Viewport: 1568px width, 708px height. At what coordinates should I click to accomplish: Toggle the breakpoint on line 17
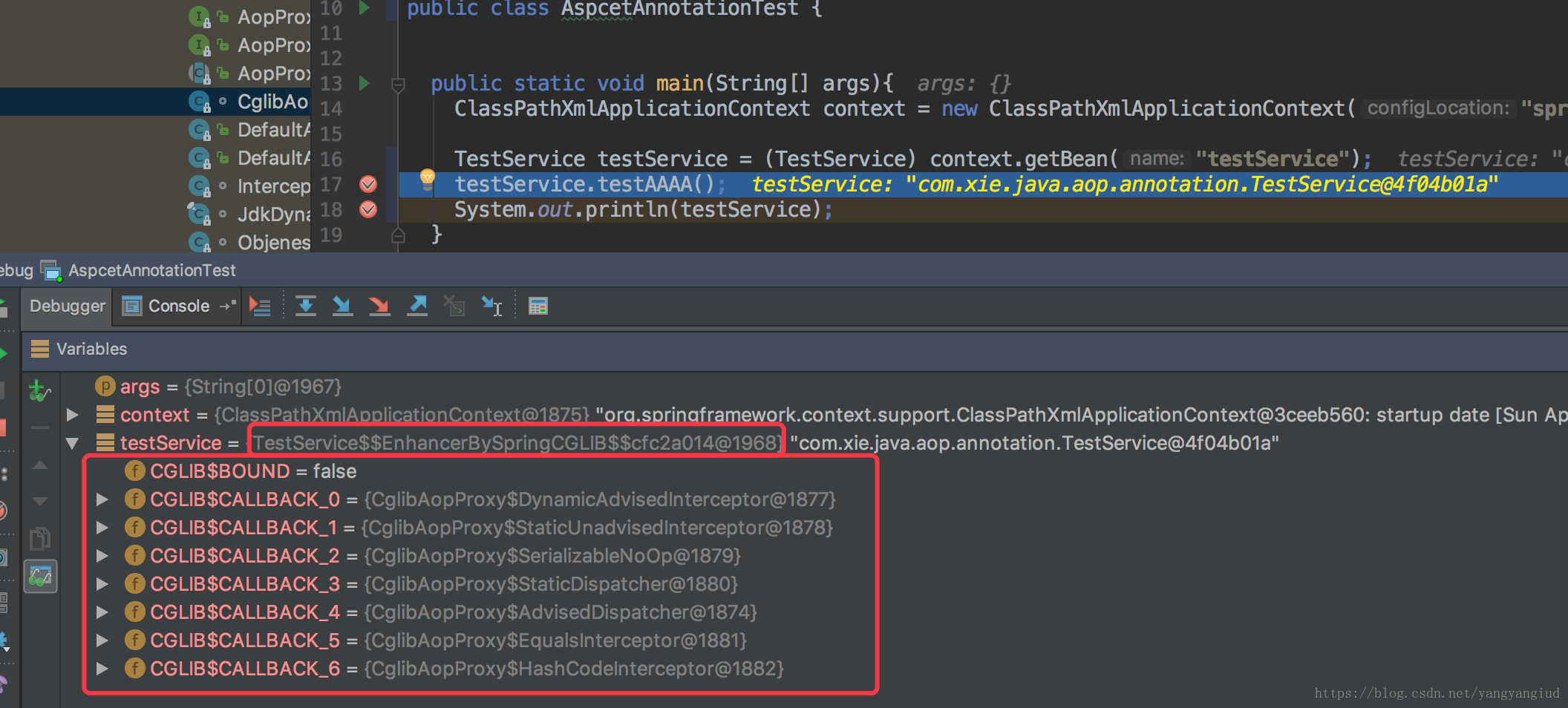click(368, 184)
